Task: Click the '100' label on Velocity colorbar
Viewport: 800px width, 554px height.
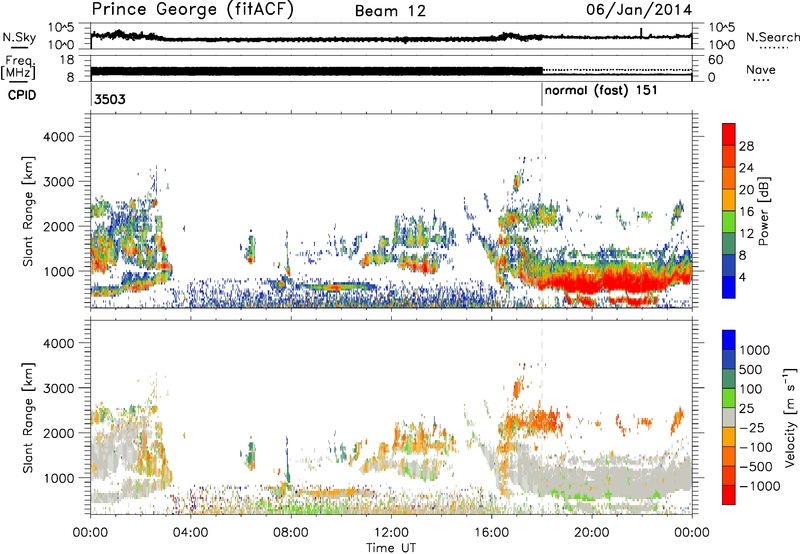Action: click(x=750, y=389)
